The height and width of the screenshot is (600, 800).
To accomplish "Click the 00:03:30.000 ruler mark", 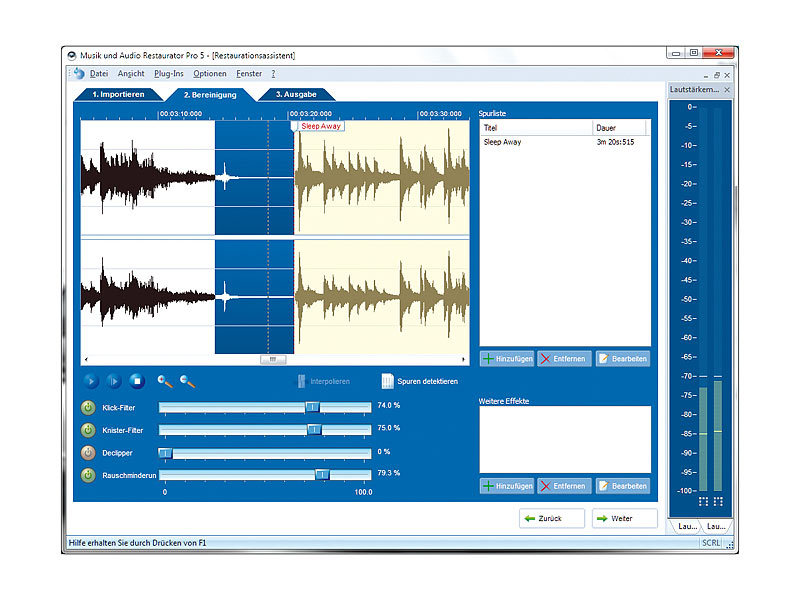I will [x=440, y=113].
